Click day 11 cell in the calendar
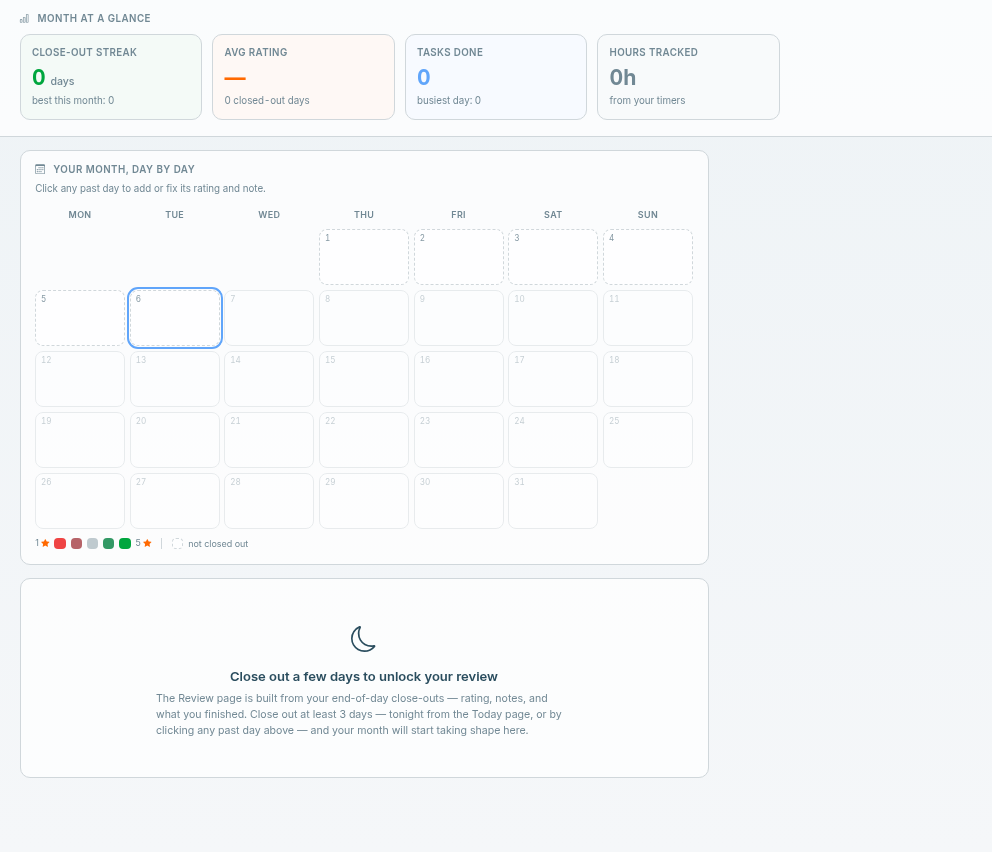This screenshot has width=992, height=852. (648, 318)
